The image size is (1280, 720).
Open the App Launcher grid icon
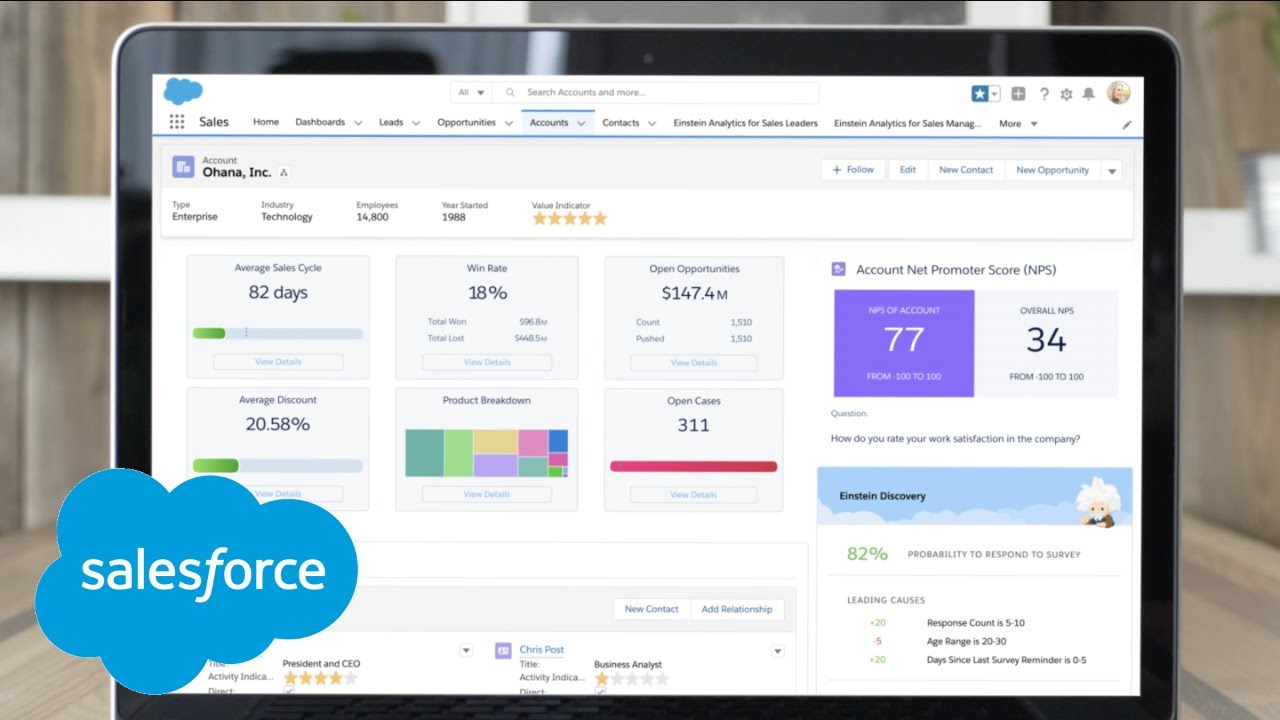click(x=177, y=122)
